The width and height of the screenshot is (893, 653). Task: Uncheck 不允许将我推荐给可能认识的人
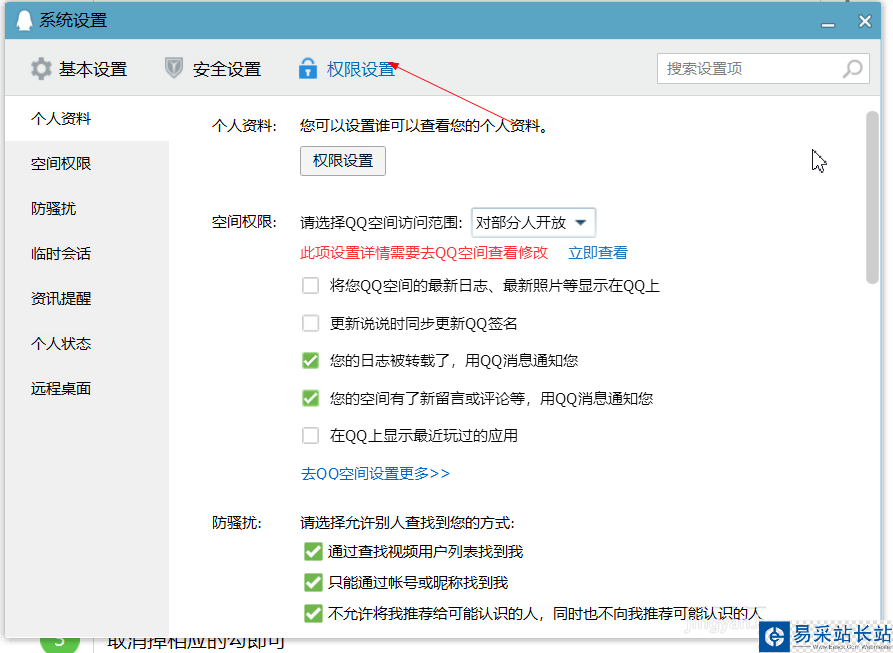point(313,613)
